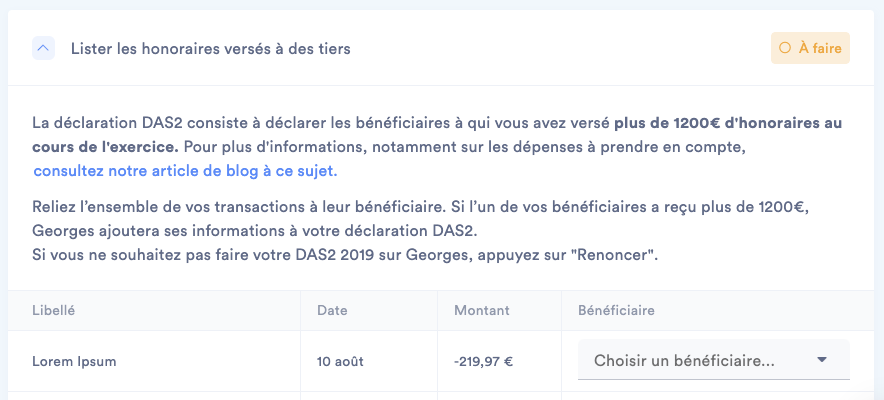The height and width of the screenshot is (400, 884).
Task: Collapse the honoraires section with the chevron
Action: click(x=43, y=48)
